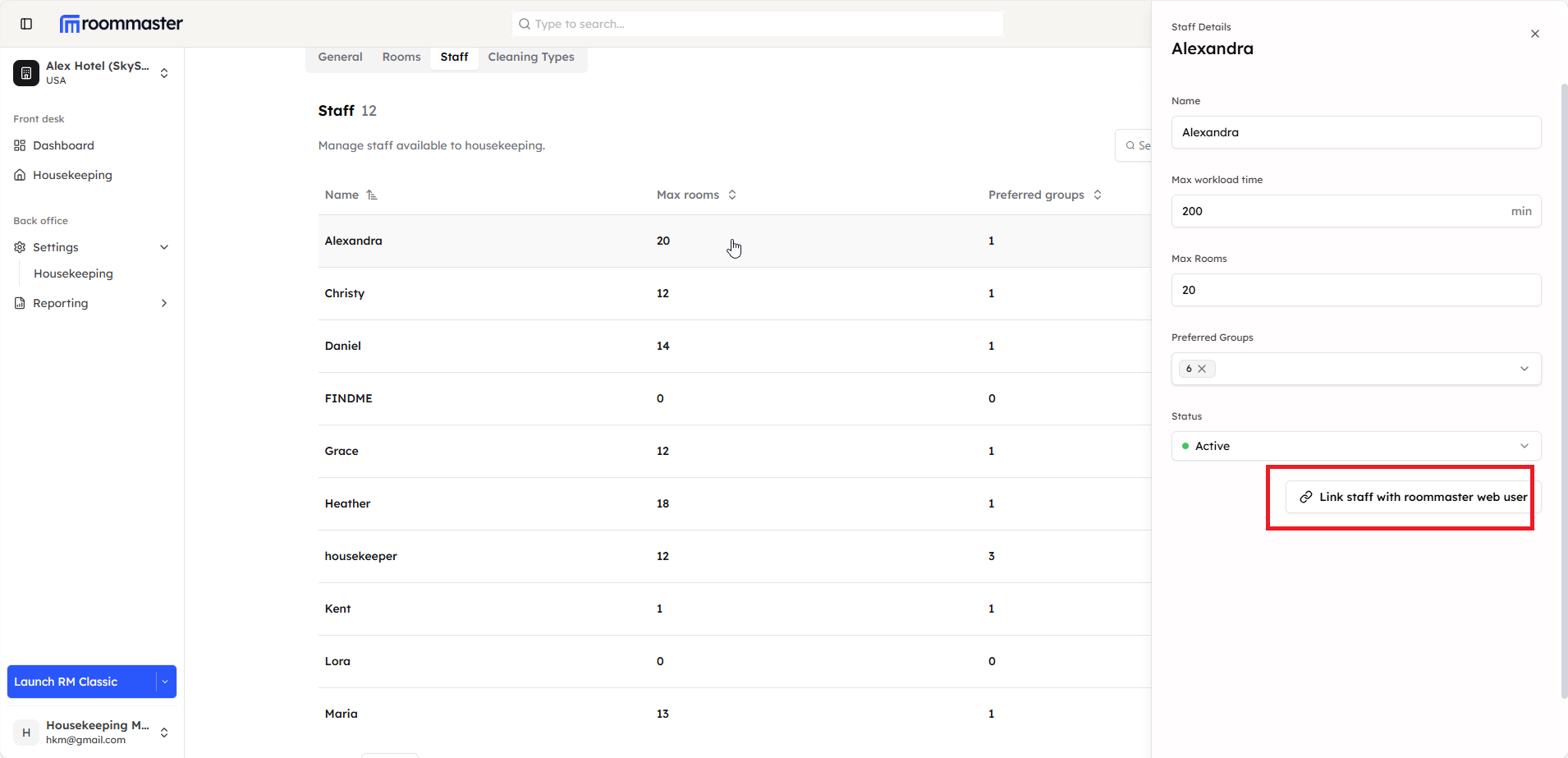Image resolution: width=1568 pixels, height=758 pixels.
Task: Switch to Cleaning Types tab
Action: [530, 57]
